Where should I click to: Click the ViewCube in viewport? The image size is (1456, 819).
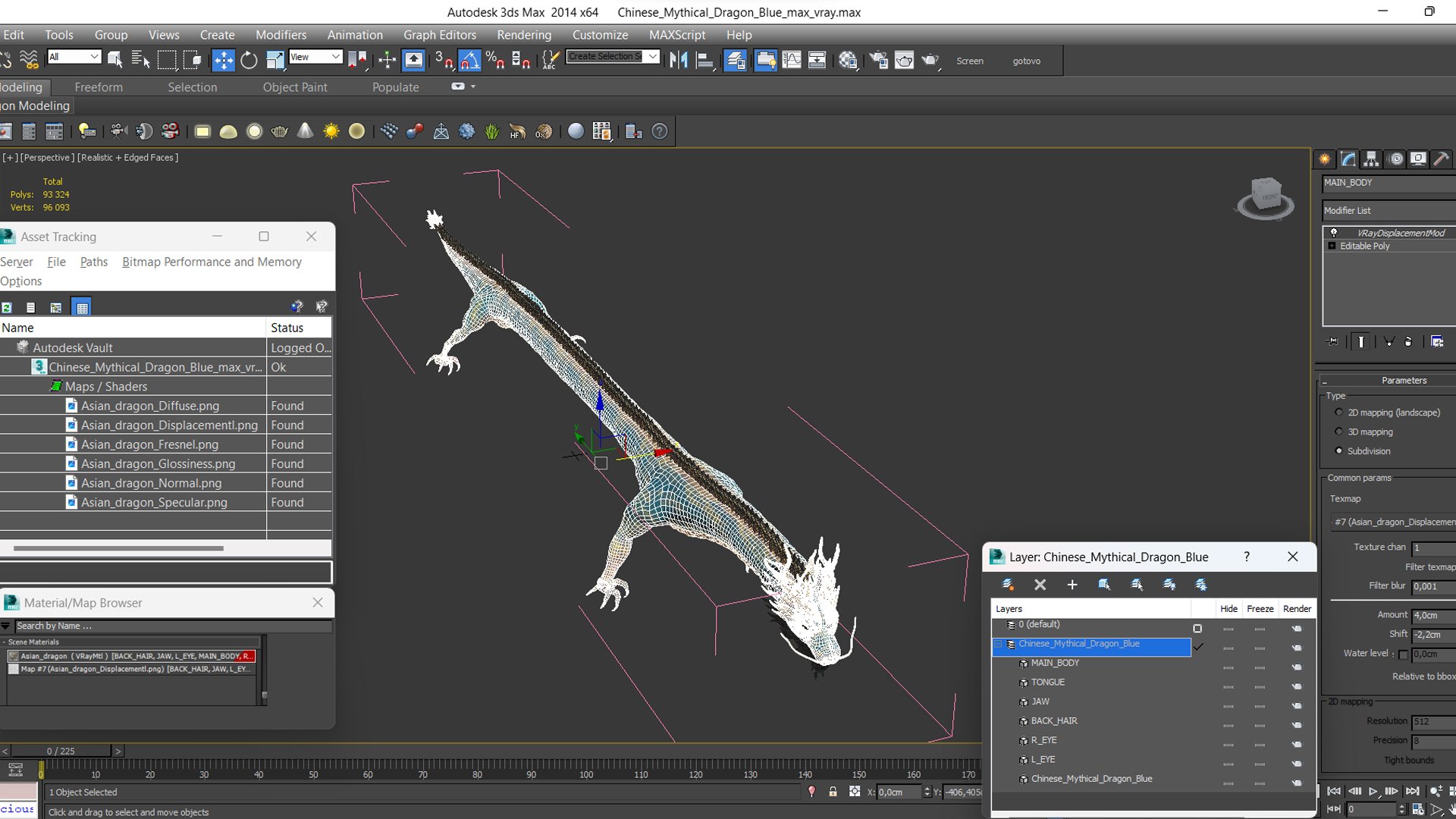(1265, 197)
